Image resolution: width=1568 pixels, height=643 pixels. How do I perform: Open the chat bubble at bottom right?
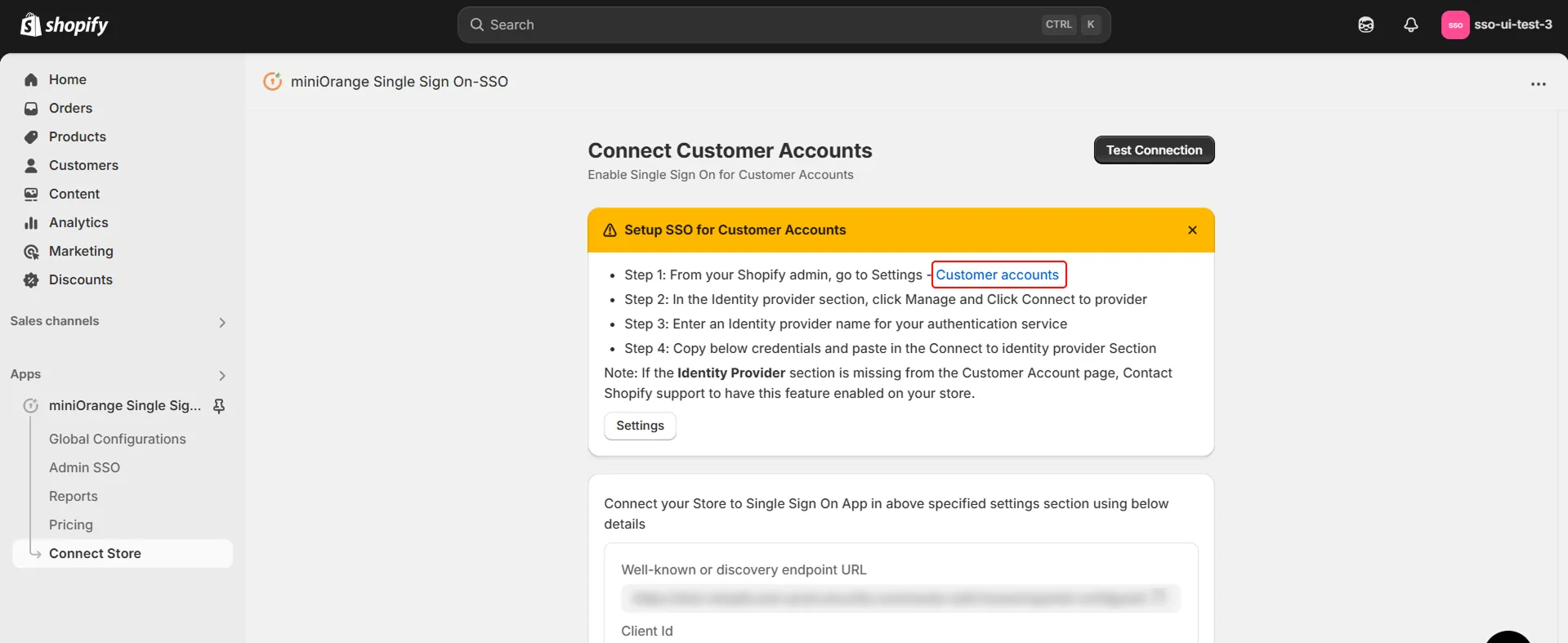(1508, 637)
